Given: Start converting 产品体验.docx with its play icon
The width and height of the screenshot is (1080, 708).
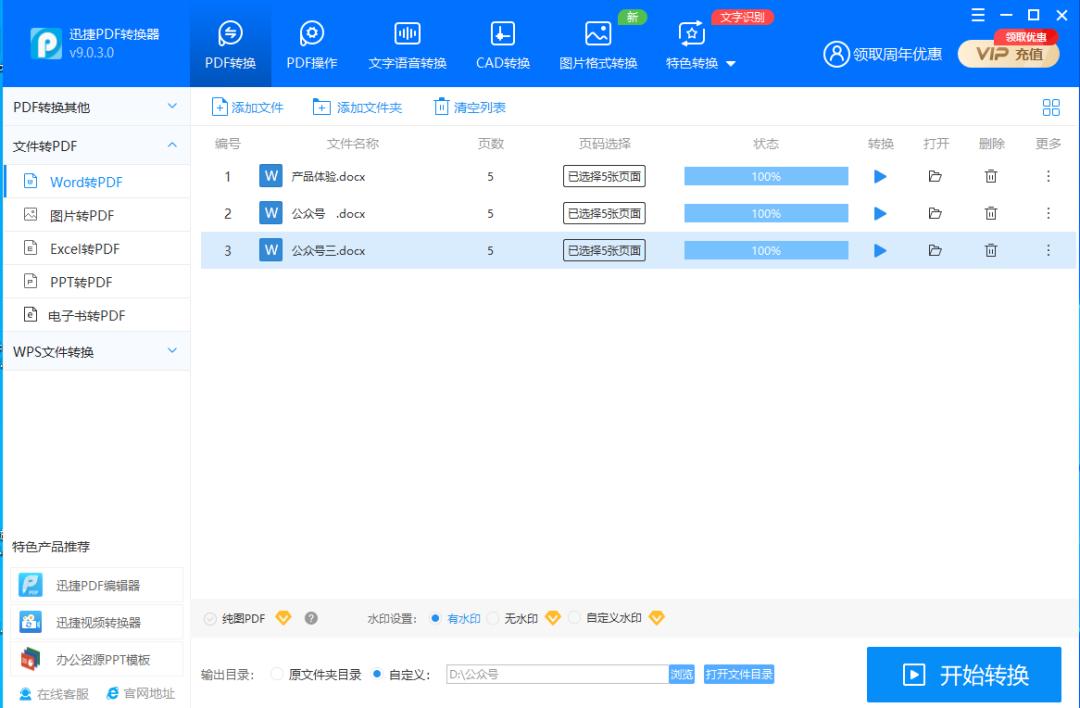Looking at the screenshot, I should (x=879, y=176).
